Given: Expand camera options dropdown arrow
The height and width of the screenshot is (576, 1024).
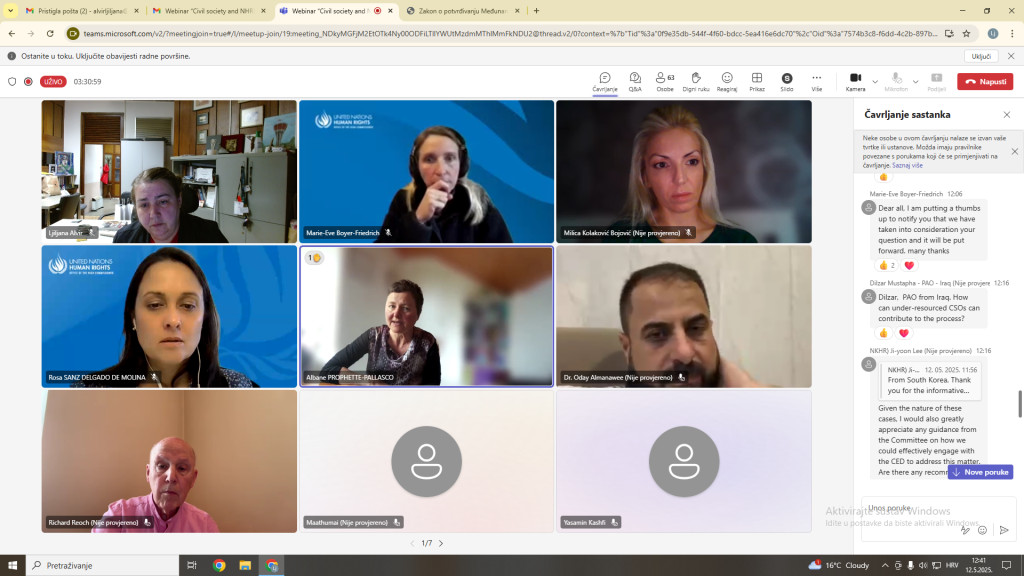Looking at the screenshot, I should [876, 81].
